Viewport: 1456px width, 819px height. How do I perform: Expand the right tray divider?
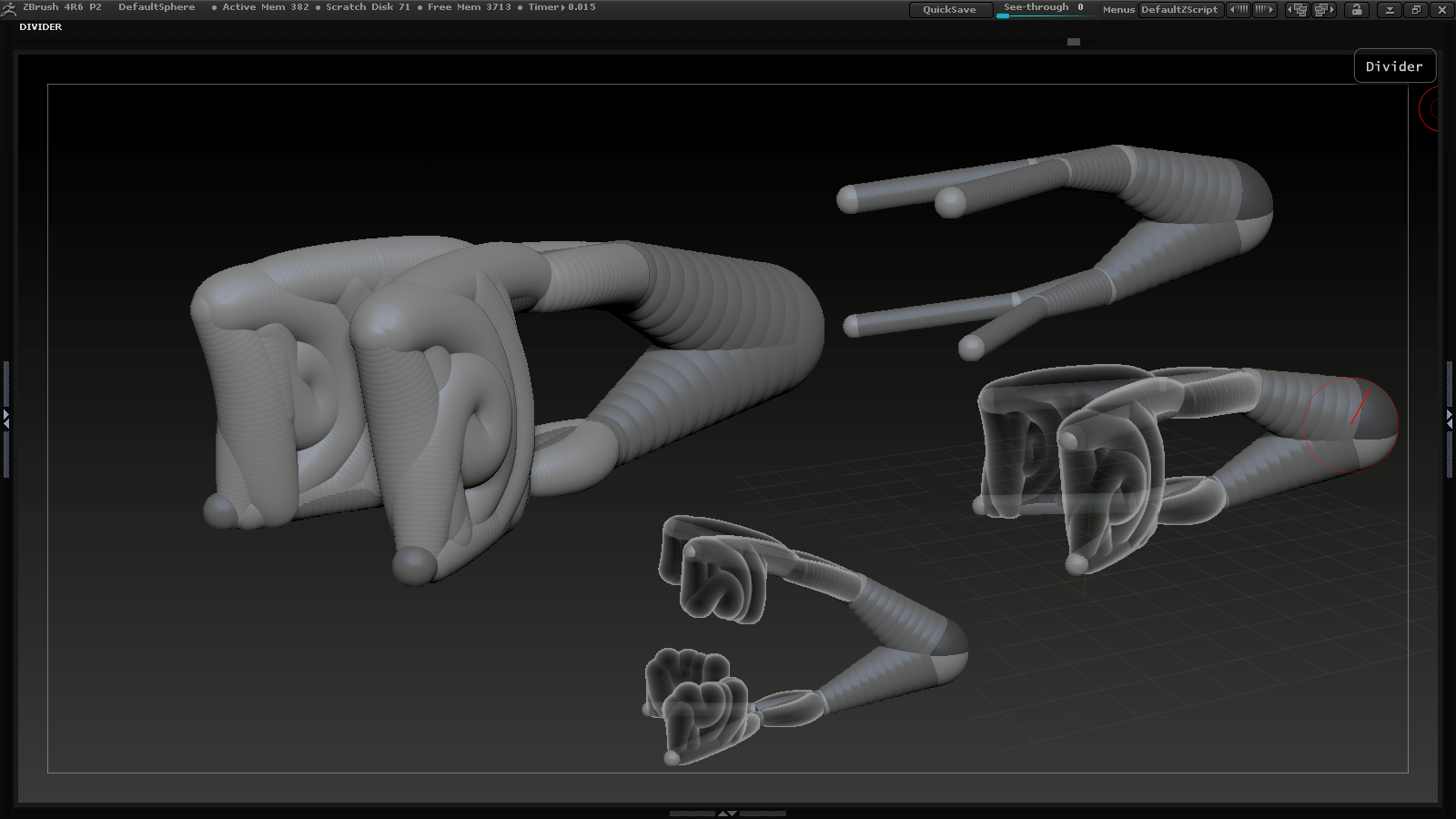pos(1450,419)
